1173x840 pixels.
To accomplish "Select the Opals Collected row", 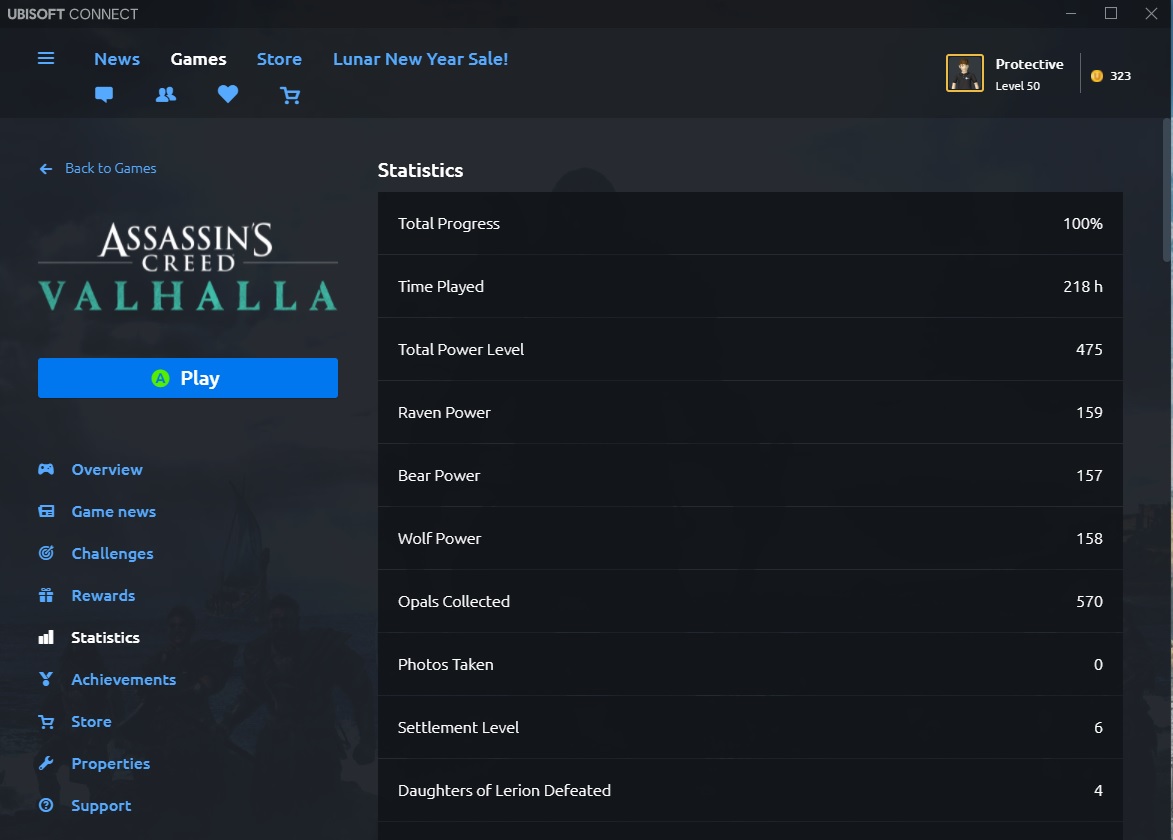I will (x=750, y=601).
